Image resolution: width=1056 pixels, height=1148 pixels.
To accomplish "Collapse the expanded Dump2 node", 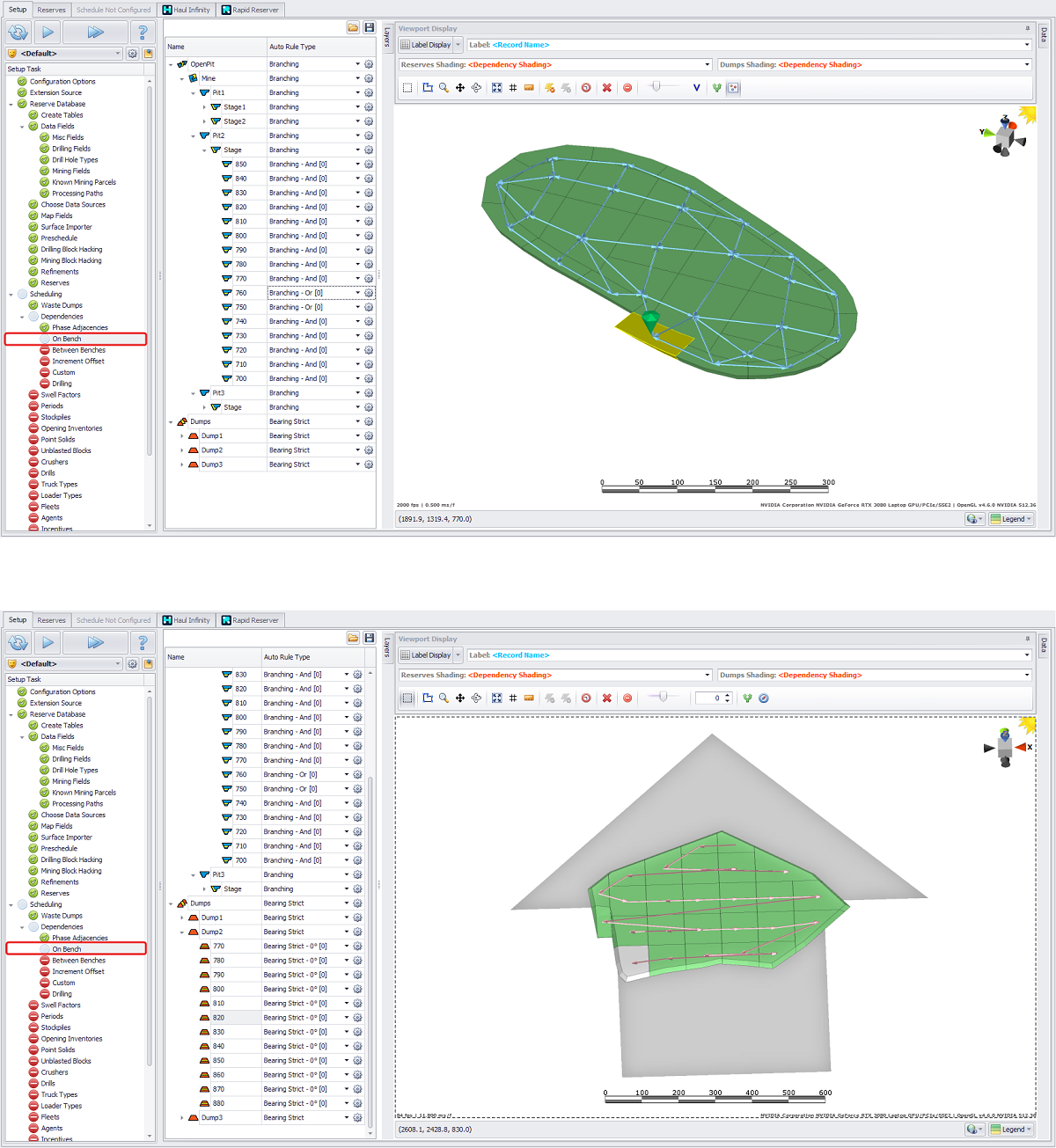I will pyautogui.click(x=183, y=932).
